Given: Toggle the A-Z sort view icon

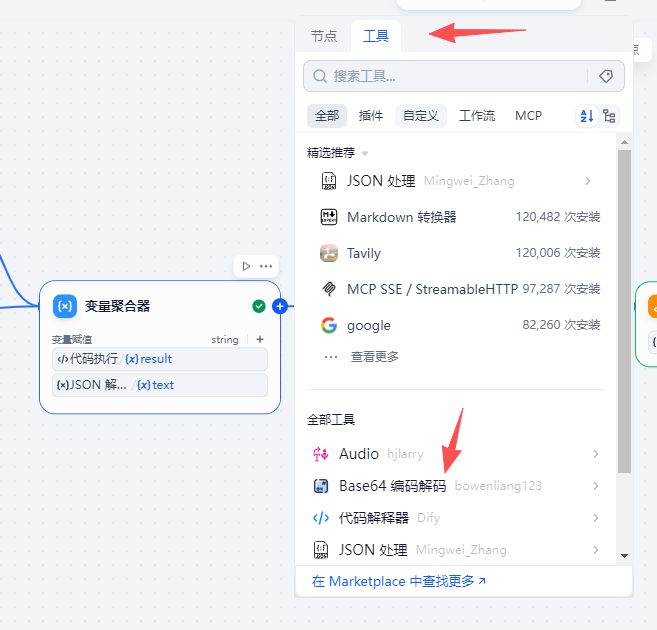Looking at the screenshot, I should (x=587, y=116).
